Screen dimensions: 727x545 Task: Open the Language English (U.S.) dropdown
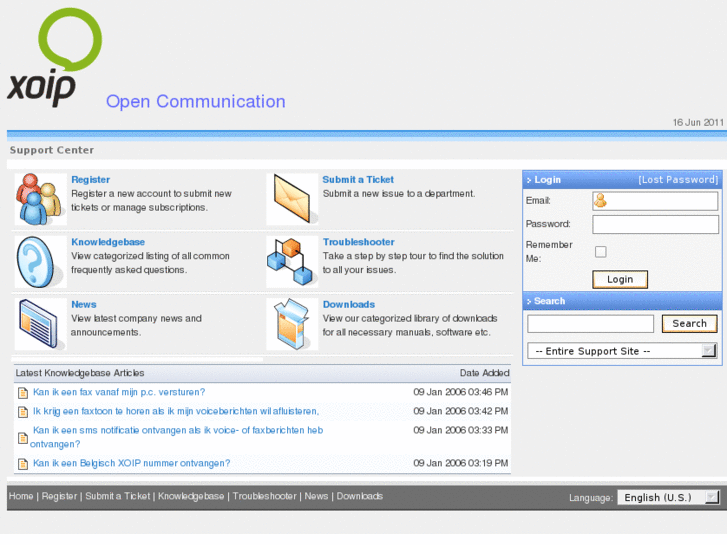[669, 498]
